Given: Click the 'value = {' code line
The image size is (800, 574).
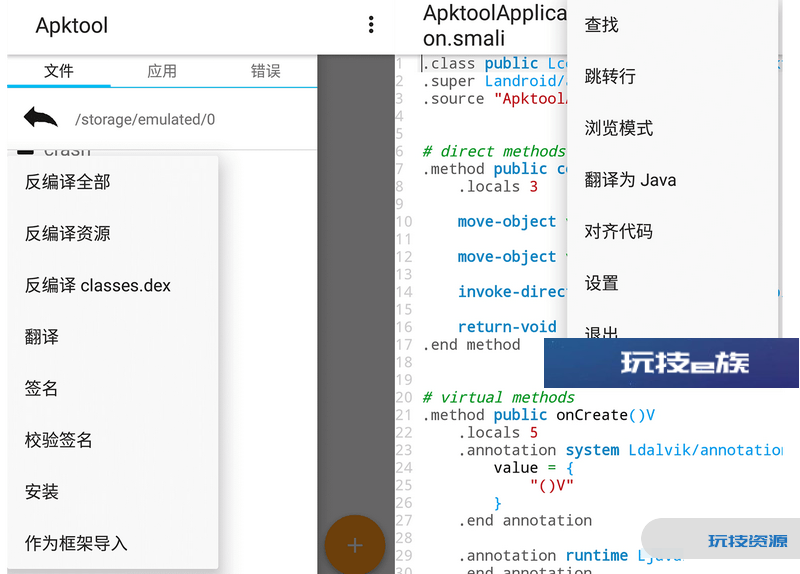Looking at the screenshot, I should tap(534, 467).
